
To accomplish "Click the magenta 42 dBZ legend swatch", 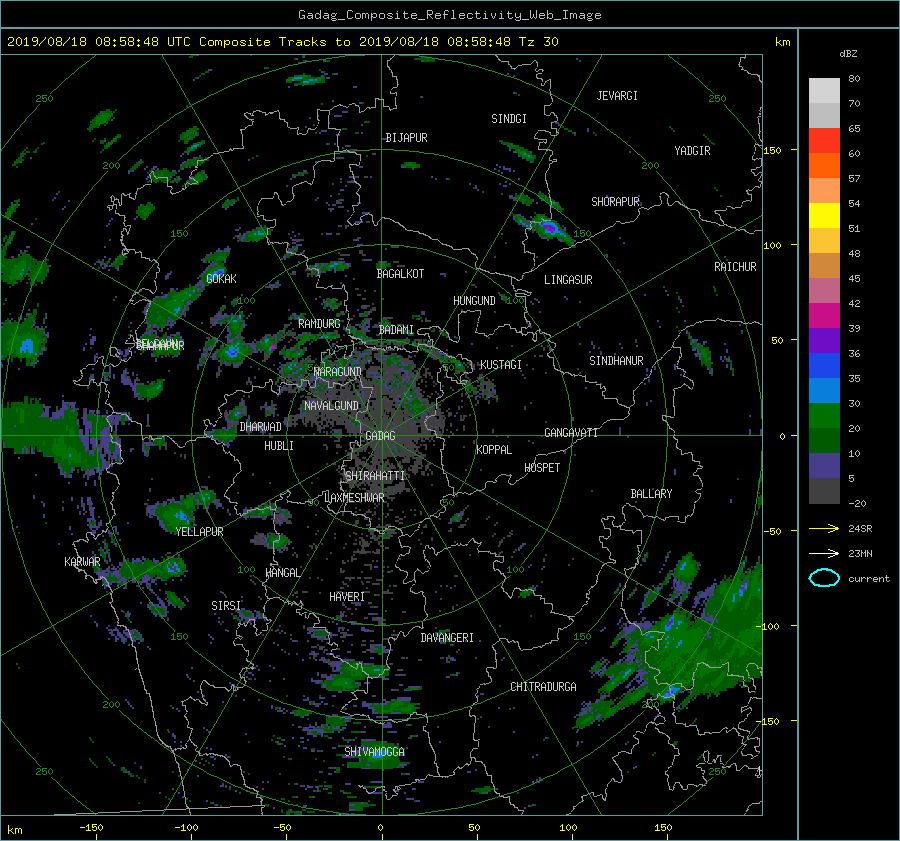I will (824, 315).
